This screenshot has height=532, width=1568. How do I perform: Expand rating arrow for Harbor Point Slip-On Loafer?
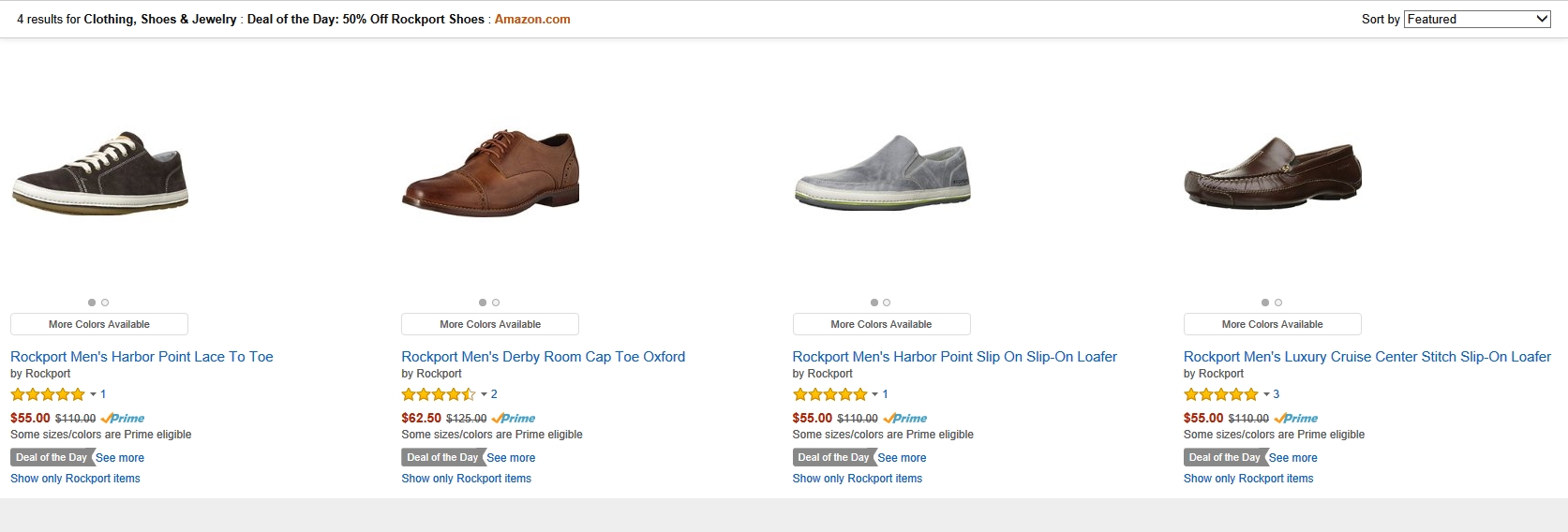874,394
